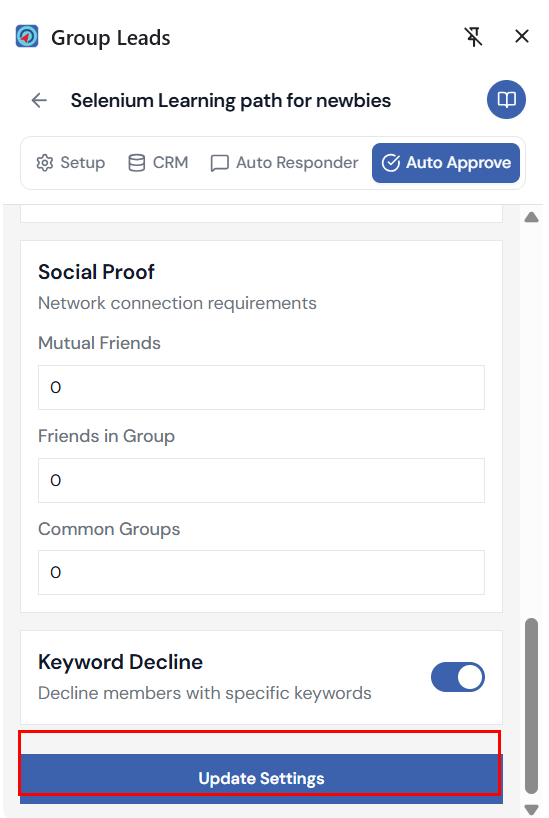Click the scrollbar down arrow
Image resolution: width=549 pixels, height=818 pixels.
coord(531,810)
